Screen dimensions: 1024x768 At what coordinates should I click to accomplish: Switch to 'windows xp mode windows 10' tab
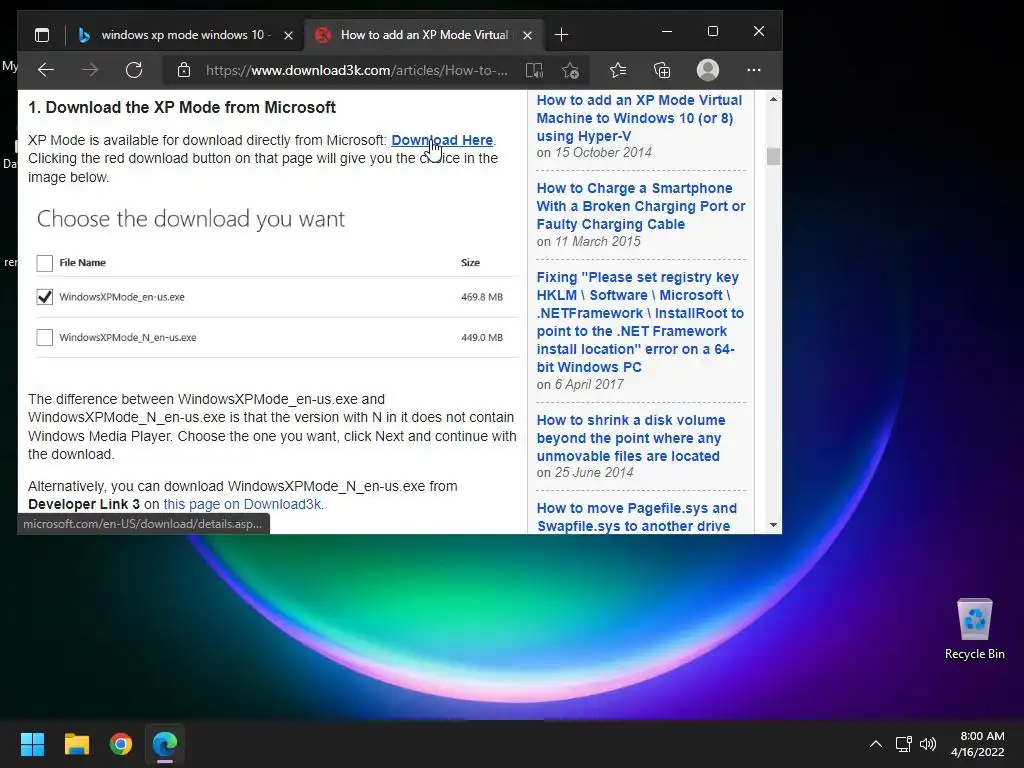click(x=185, y=35)
